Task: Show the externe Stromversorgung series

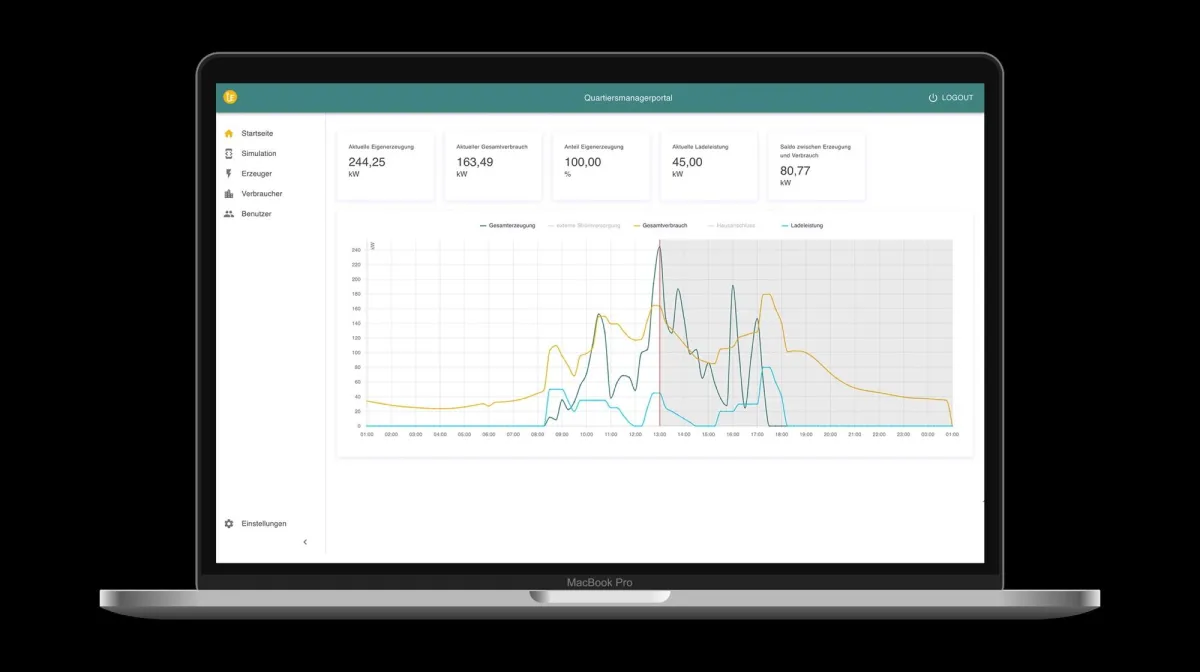Action: [584, 226]
